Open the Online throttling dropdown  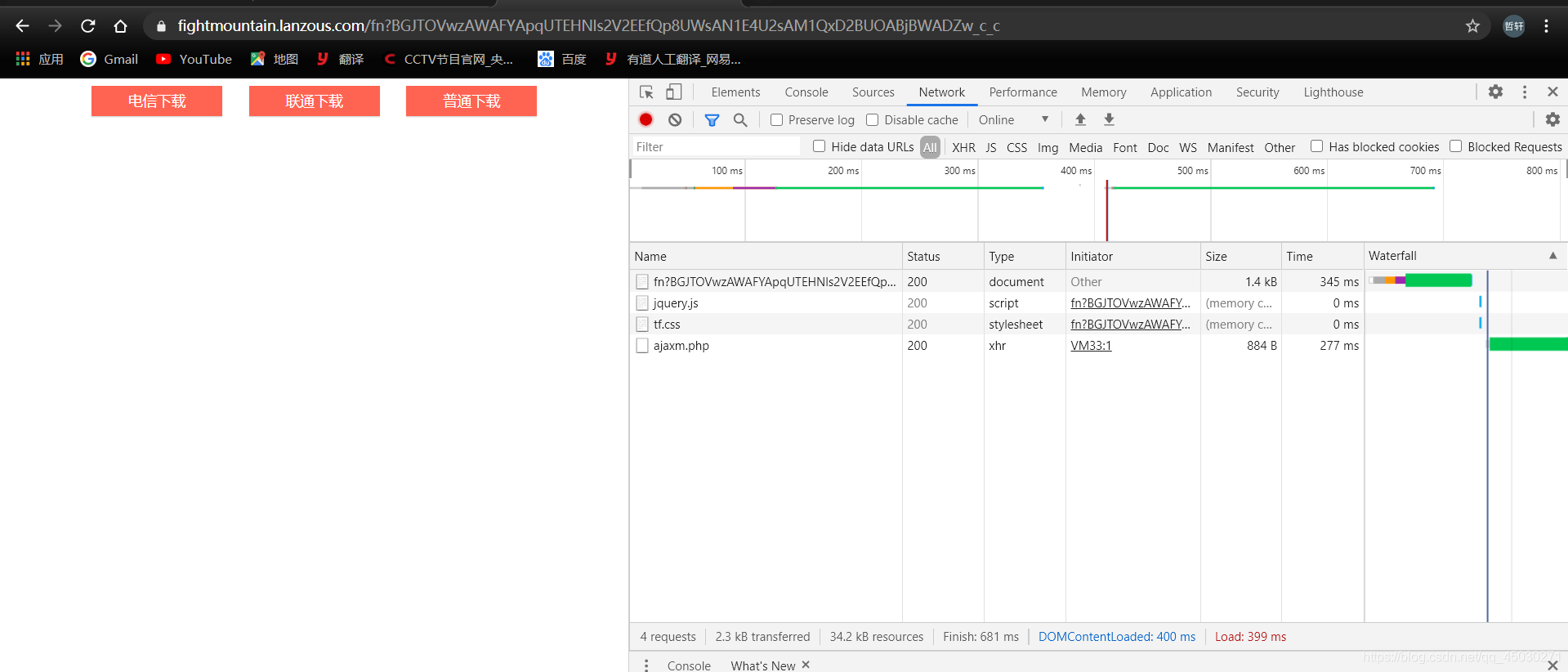(1013, 119)
